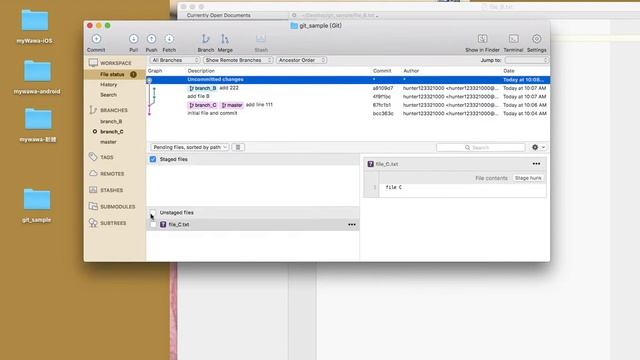Open repository Settings gear icon
Screen dimensions: 640x360
pos(536,39)
